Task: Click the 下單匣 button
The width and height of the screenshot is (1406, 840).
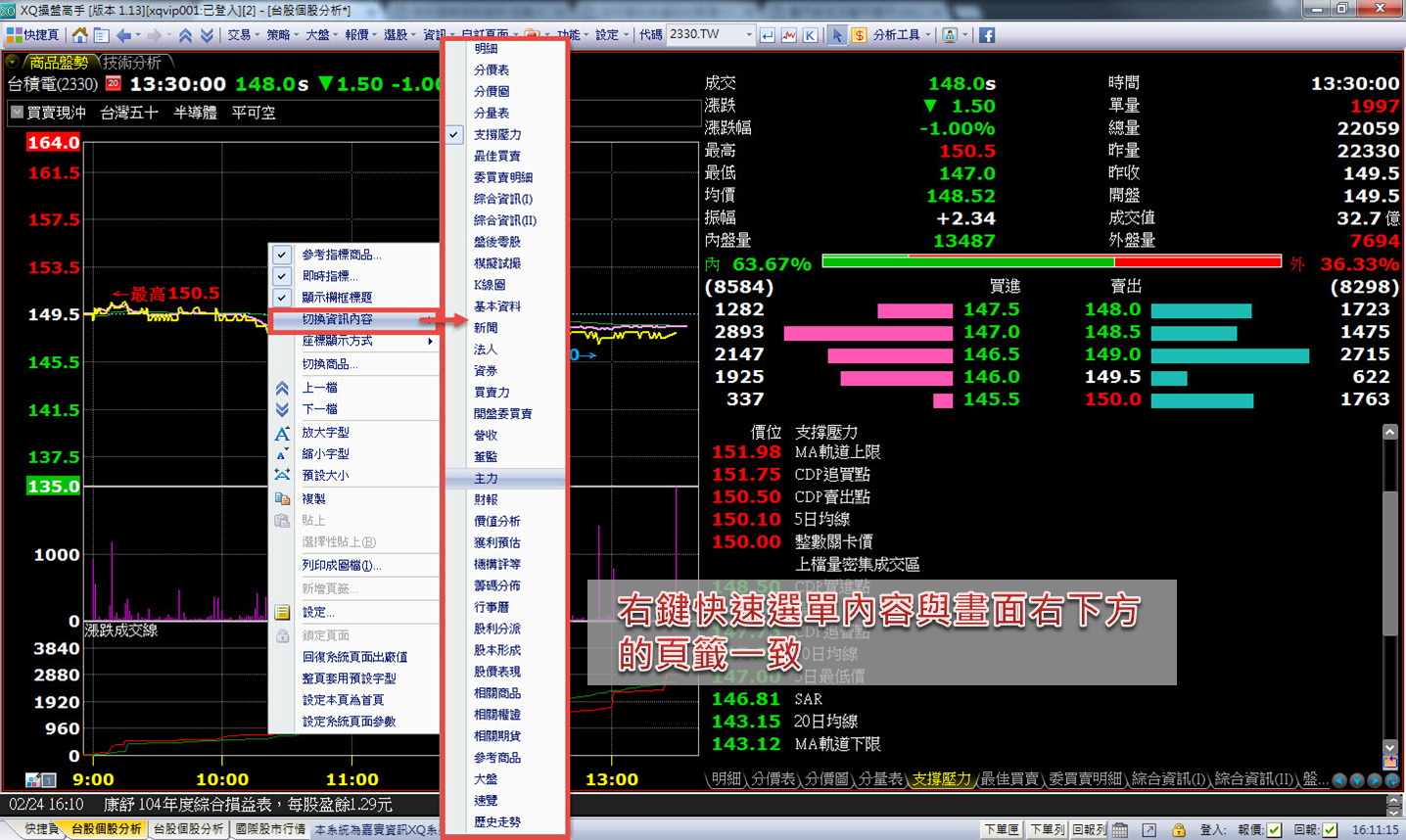Action: pos(1002,830)
